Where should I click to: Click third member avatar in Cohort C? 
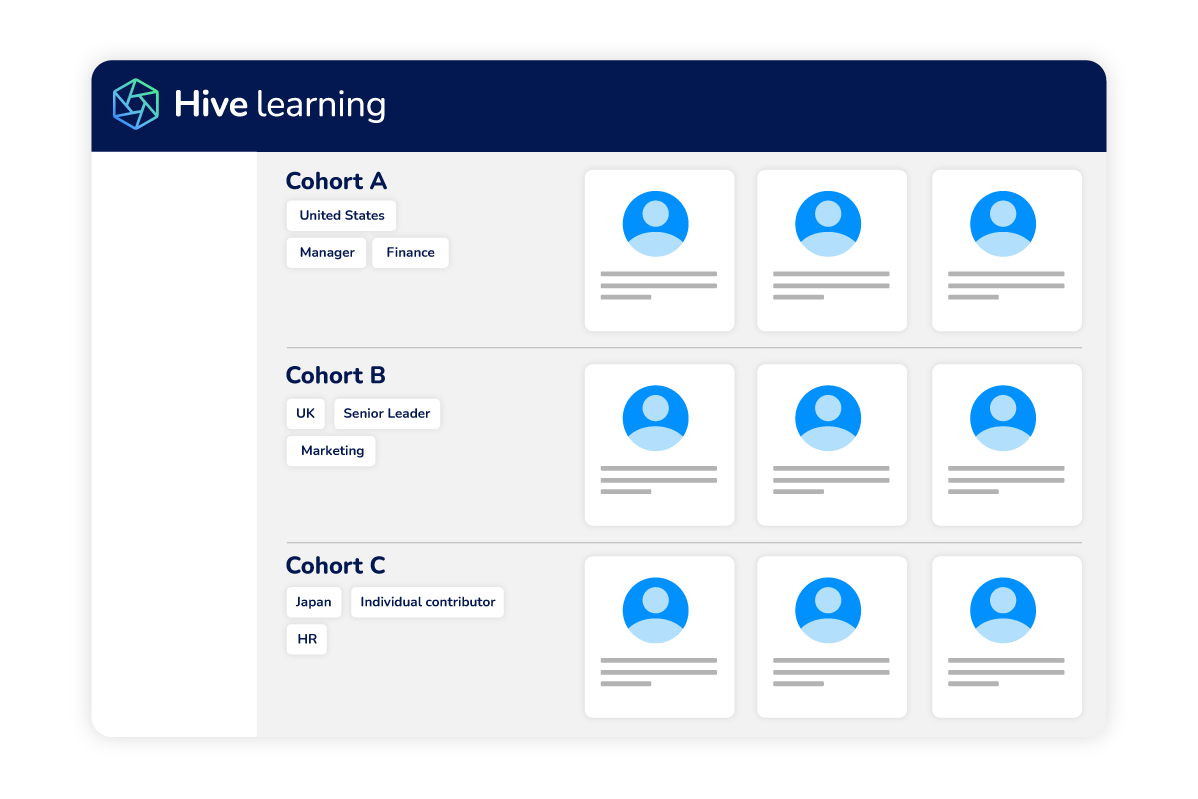point(1003,610)
